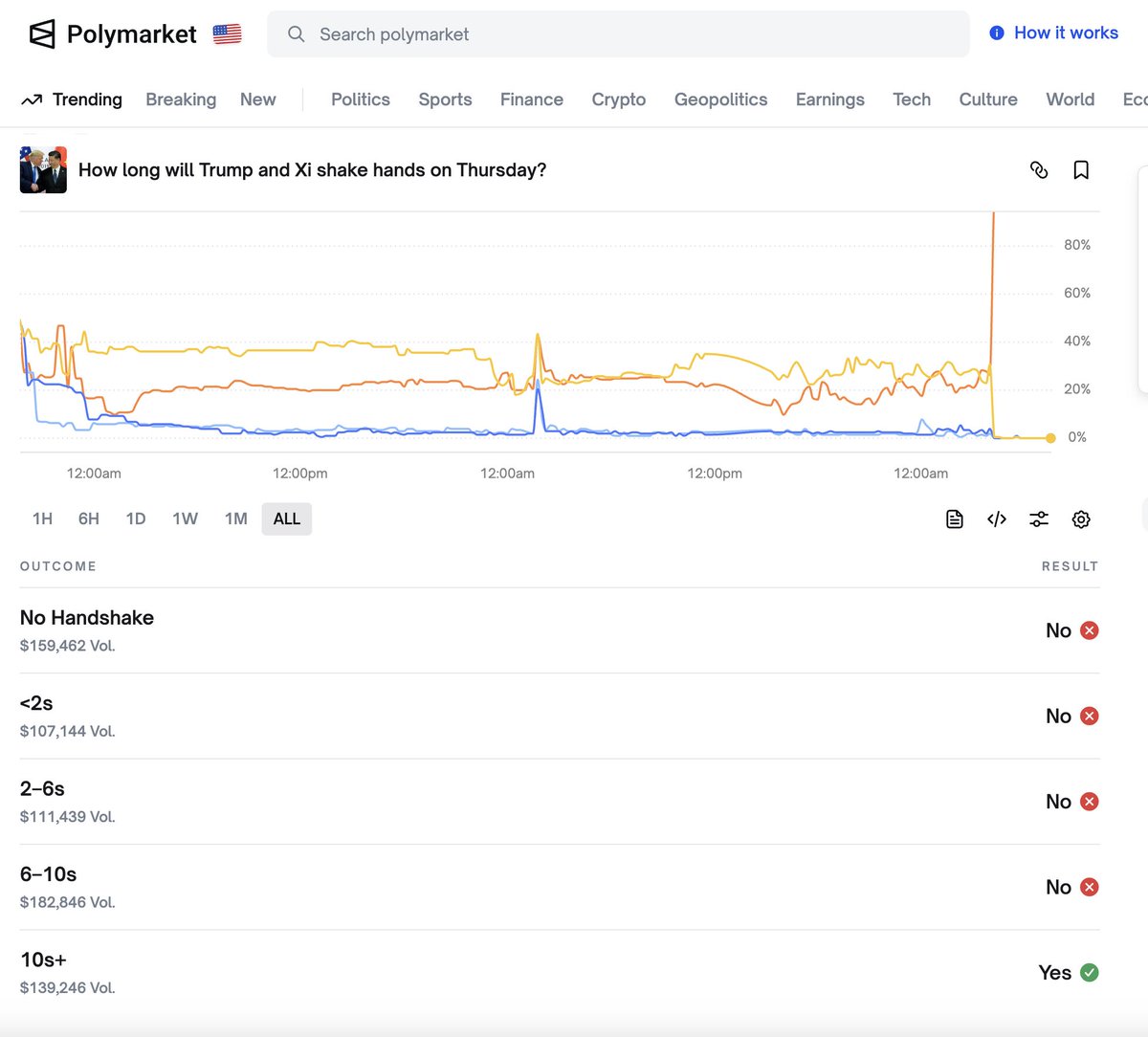Click the green Yes checkmark for 10s+
The height and width of the screenshot is (1037, 1148).
(x=1090, y=972)
